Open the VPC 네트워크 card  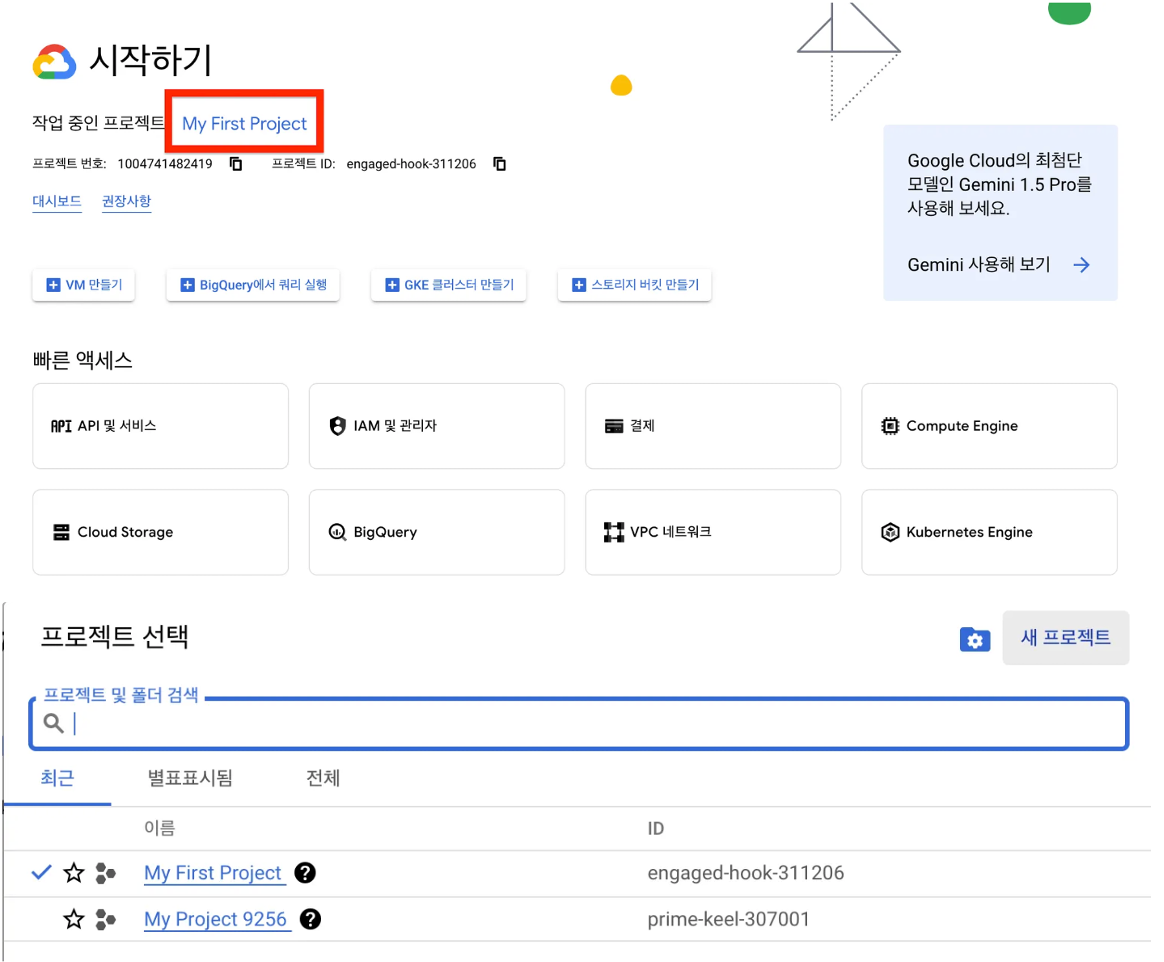(x=713, y=532)
